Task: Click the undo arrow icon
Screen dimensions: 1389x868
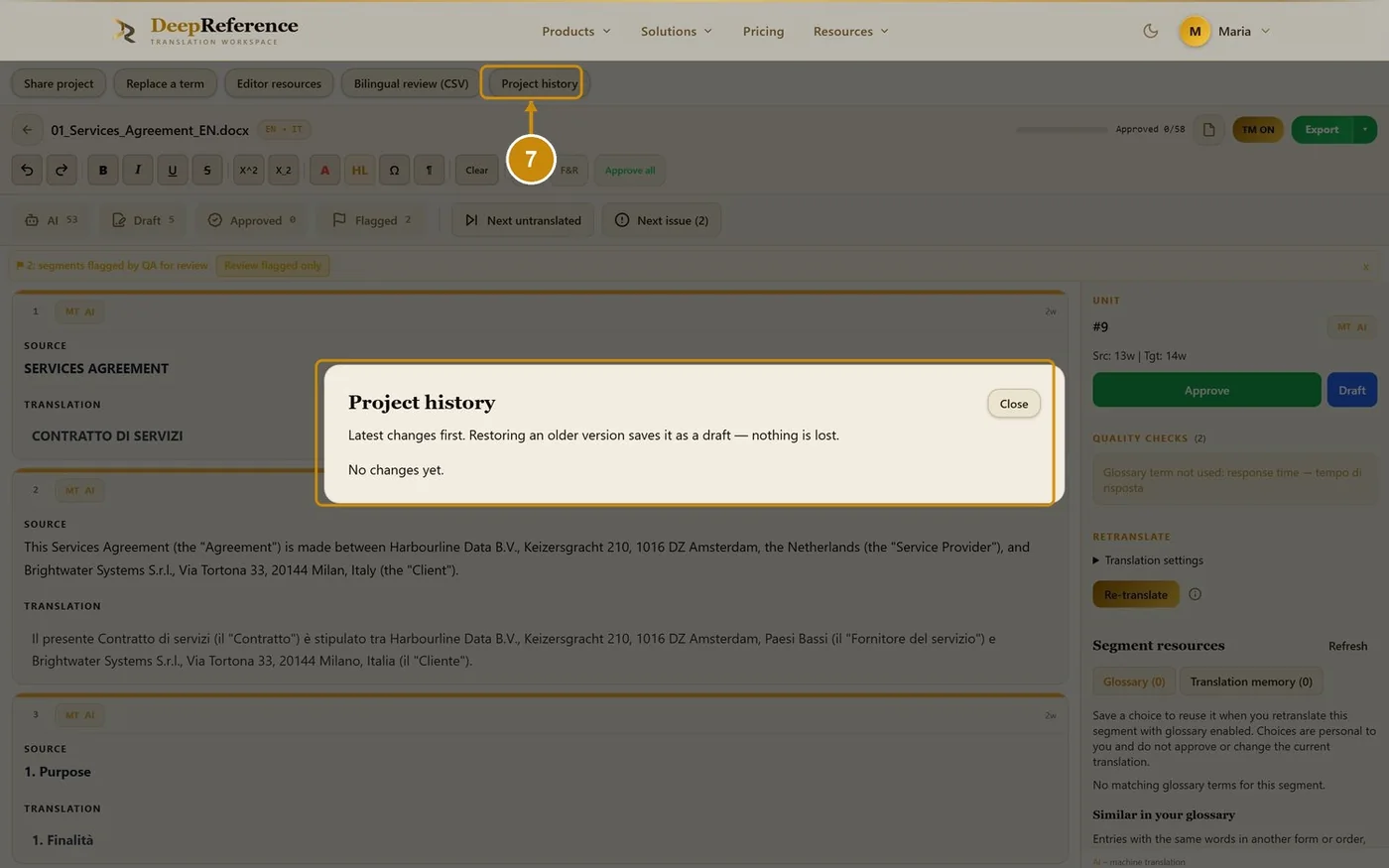Action: [x=27, y=170]
